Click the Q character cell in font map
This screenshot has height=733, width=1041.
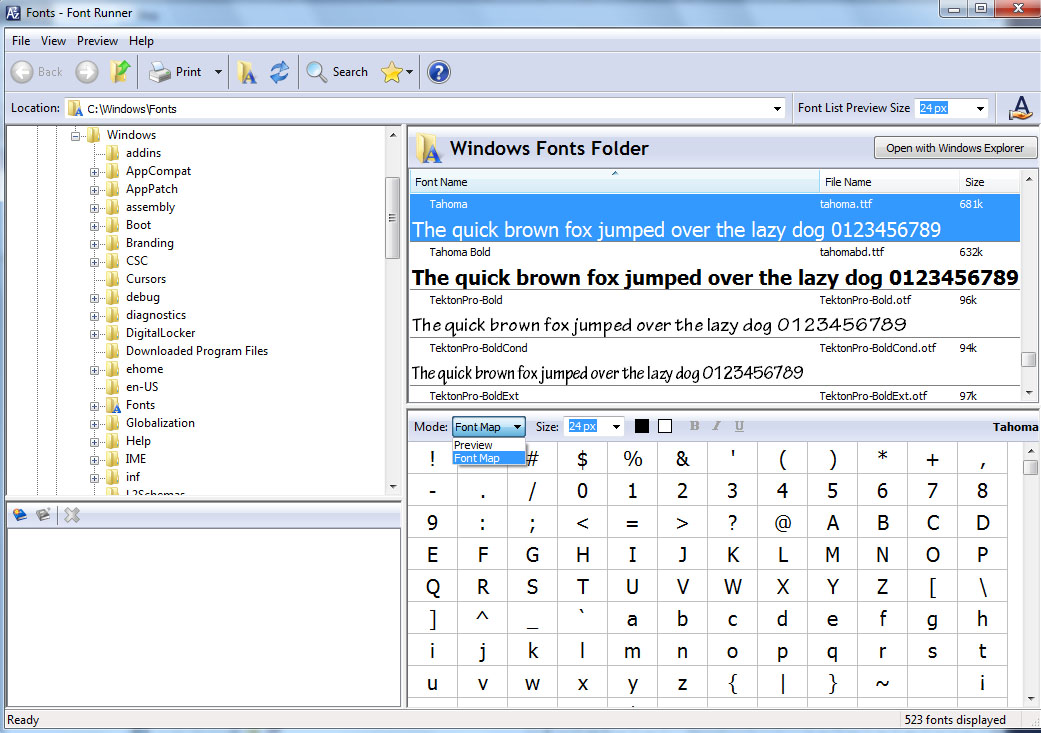click(x=432, y=587)
